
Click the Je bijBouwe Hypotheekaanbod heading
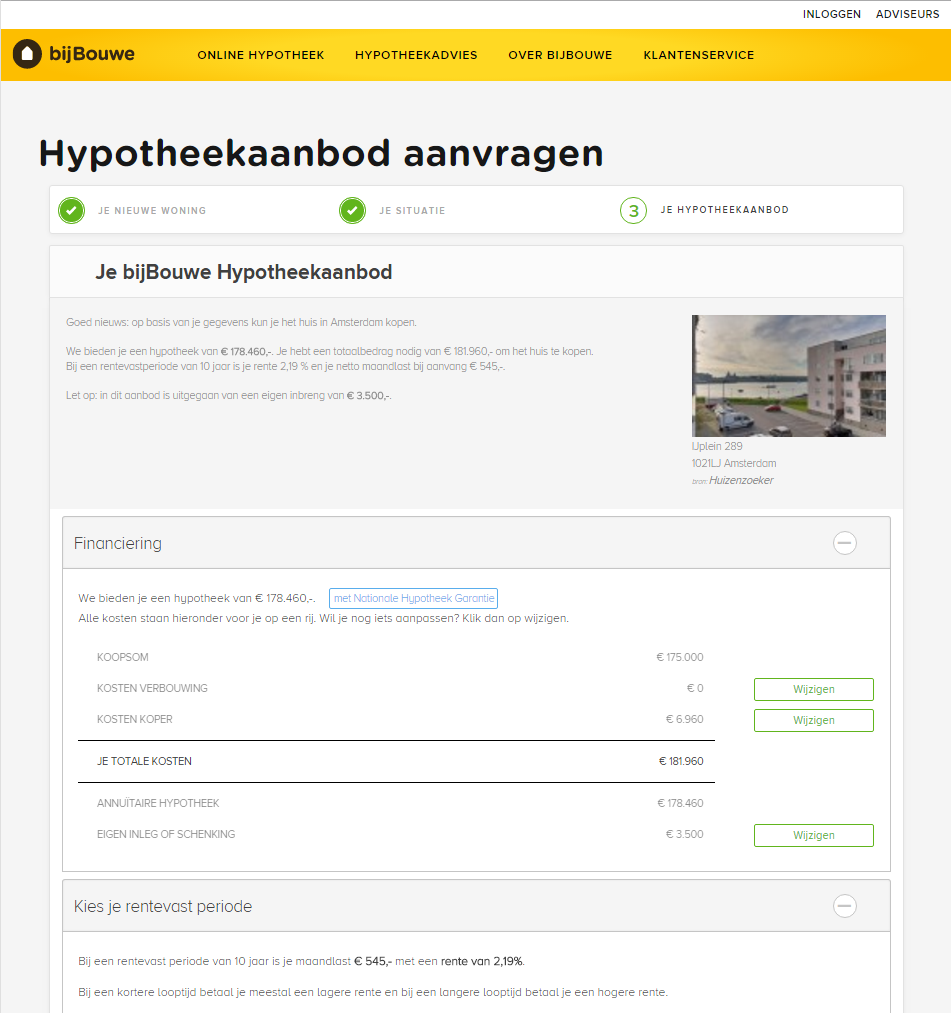[x=244, y=272]
